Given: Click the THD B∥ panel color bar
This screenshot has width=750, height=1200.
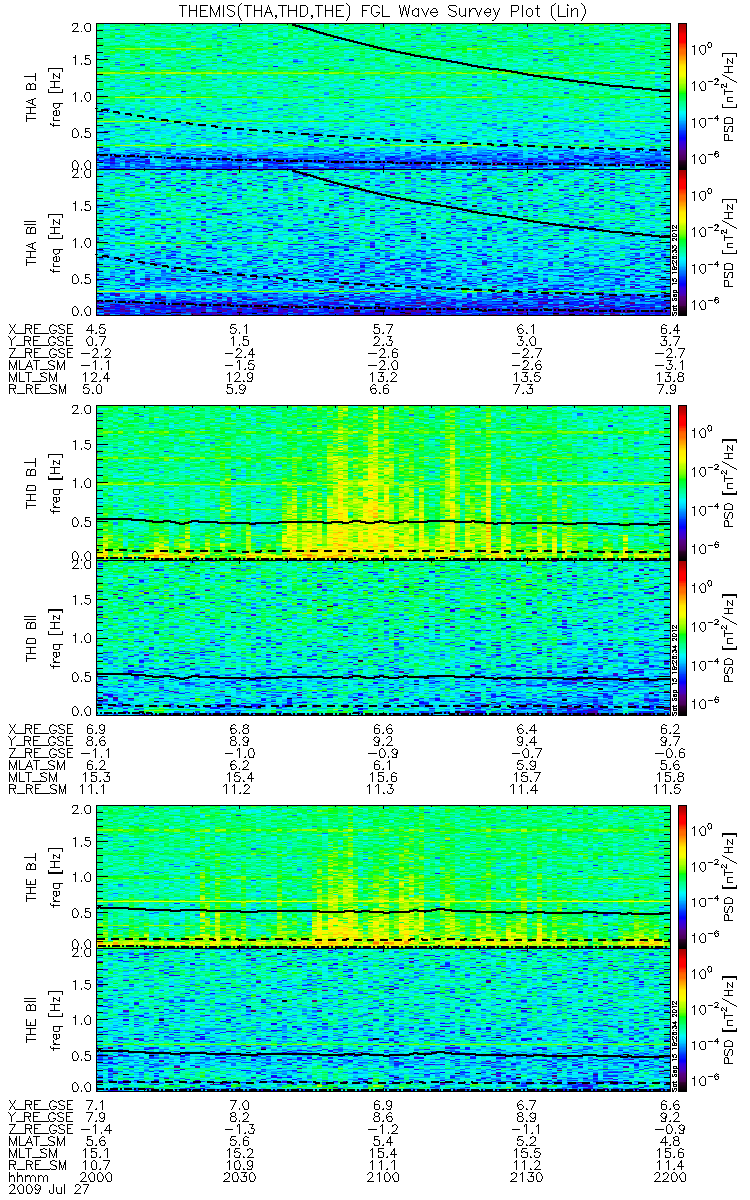Looking at the screenshot, I should pyautogui.click(x=683, y=636).
